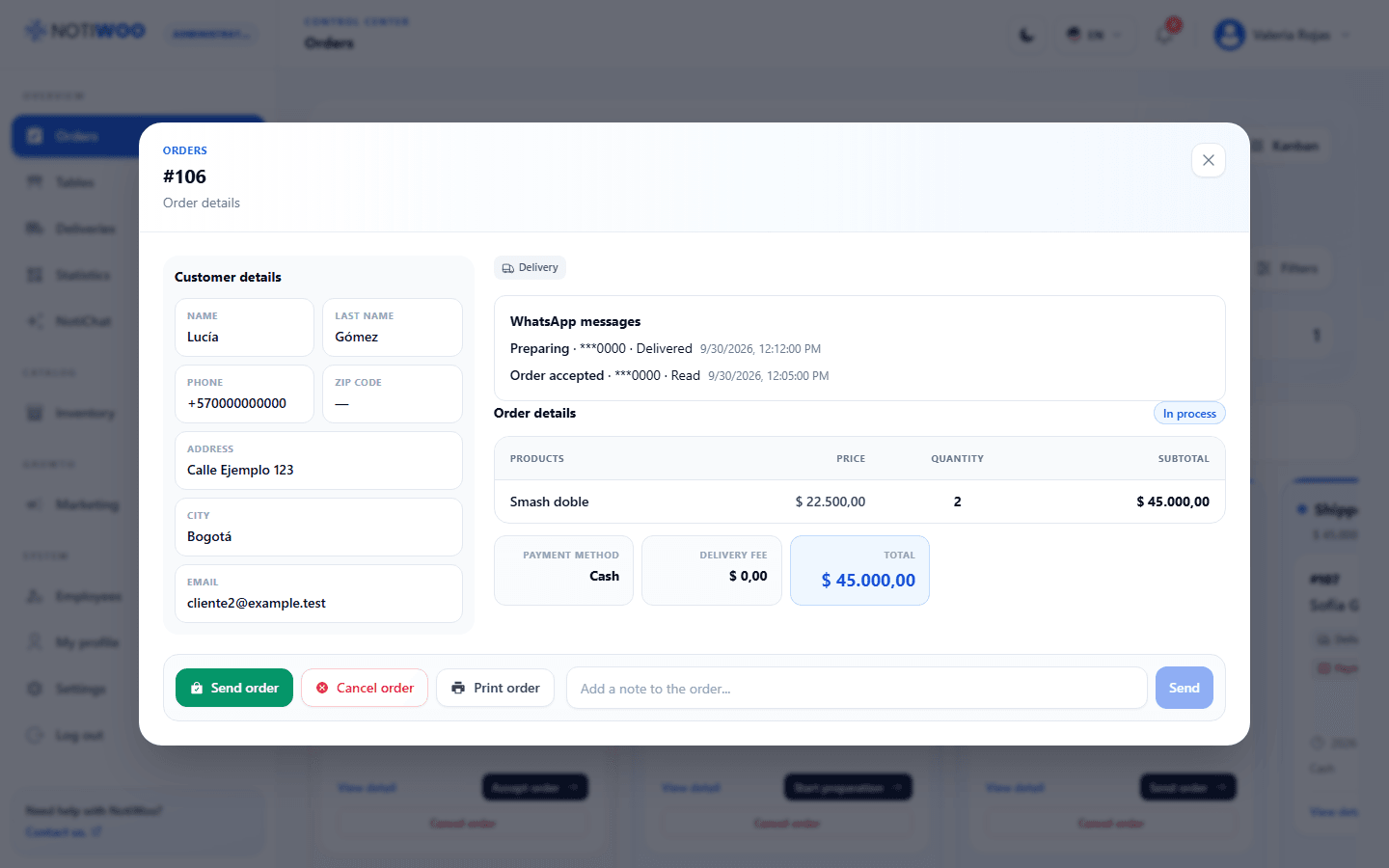Open Marketing in the sidebar
Viewport: 1389px width, 868px height.
click(75, 504)
